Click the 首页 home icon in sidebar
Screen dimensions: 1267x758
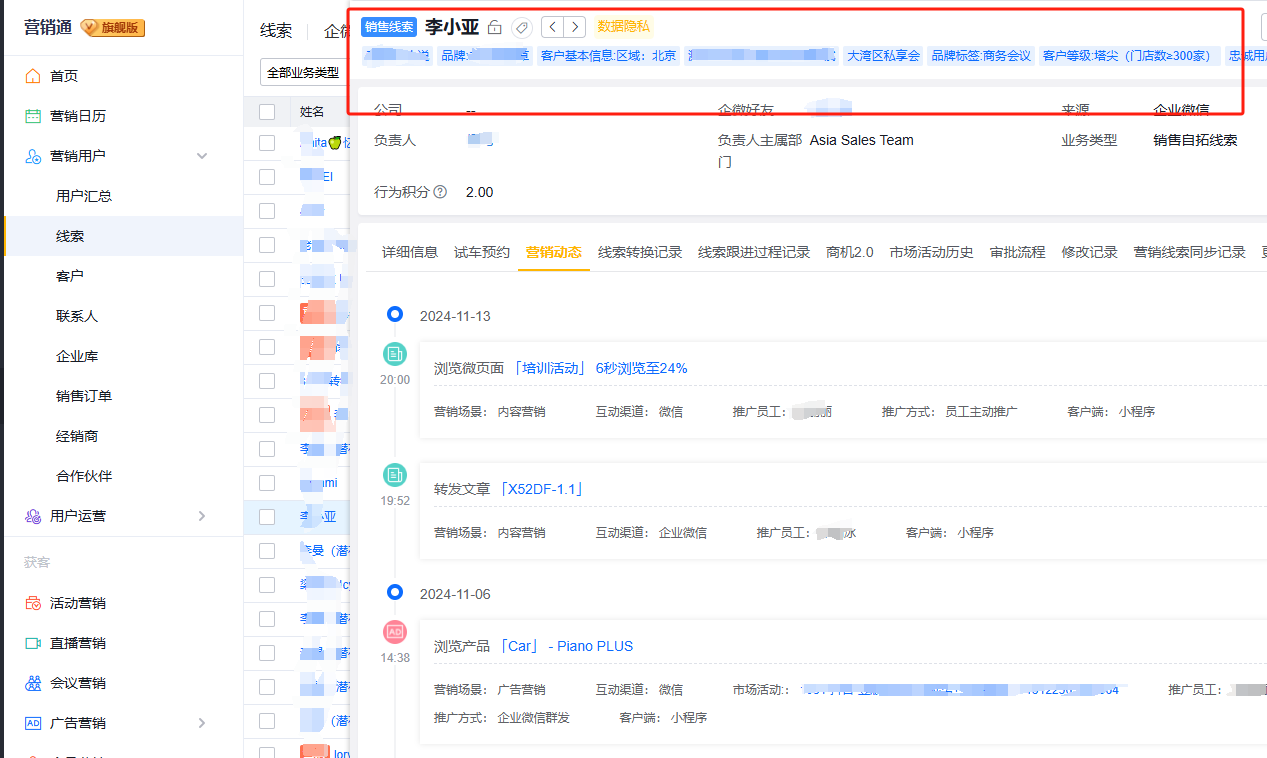[33, 76]
